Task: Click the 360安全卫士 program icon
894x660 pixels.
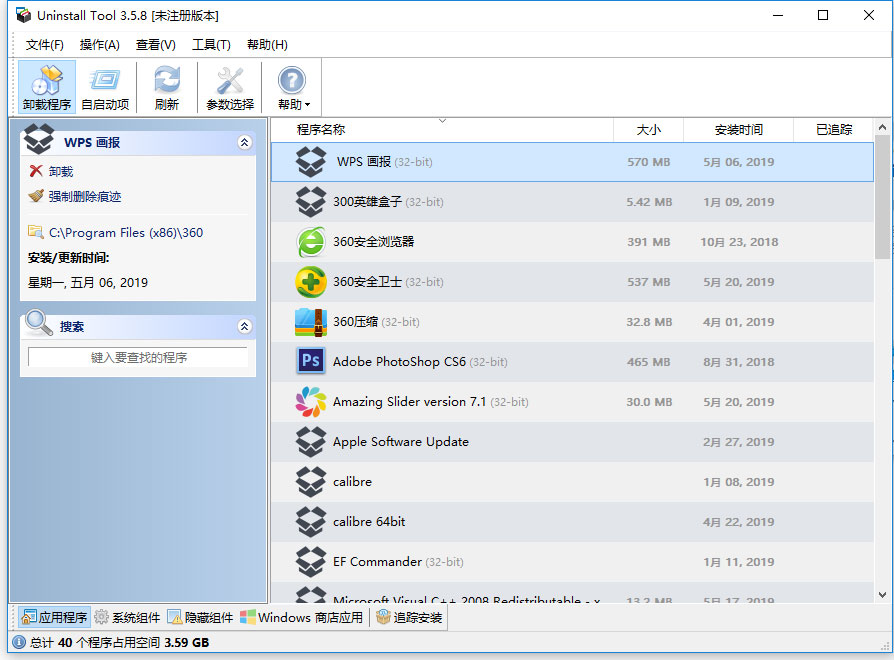Action: point(311,281)
